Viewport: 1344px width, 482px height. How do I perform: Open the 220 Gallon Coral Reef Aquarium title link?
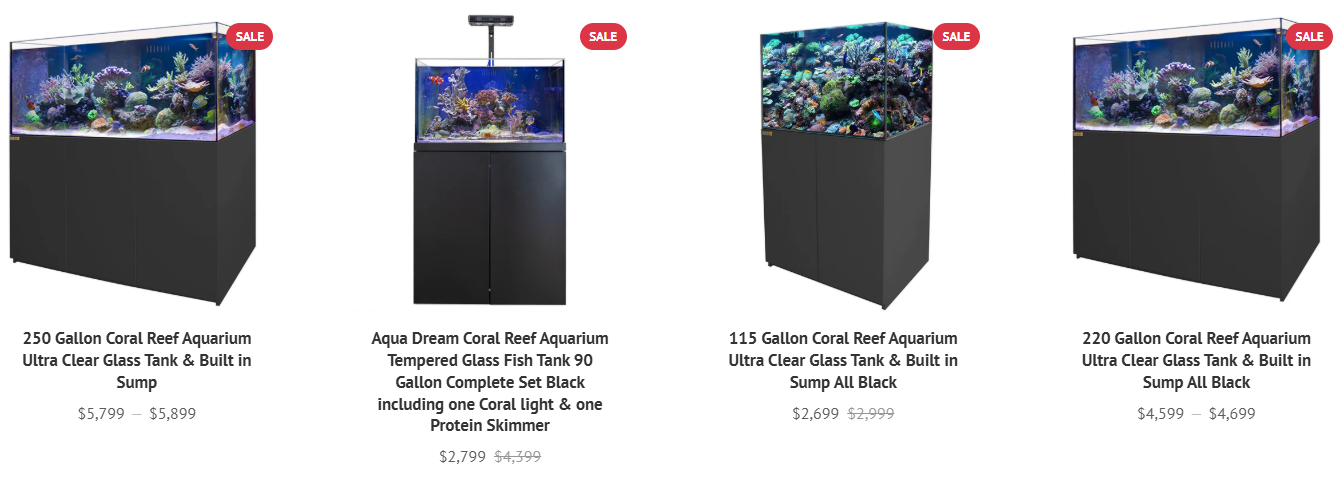(1196, 360)
